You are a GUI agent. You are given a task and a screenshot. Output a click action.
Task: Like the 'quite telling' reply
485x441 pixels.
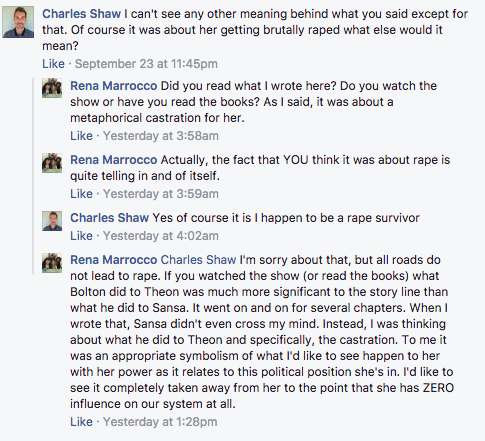click(81, 194)
